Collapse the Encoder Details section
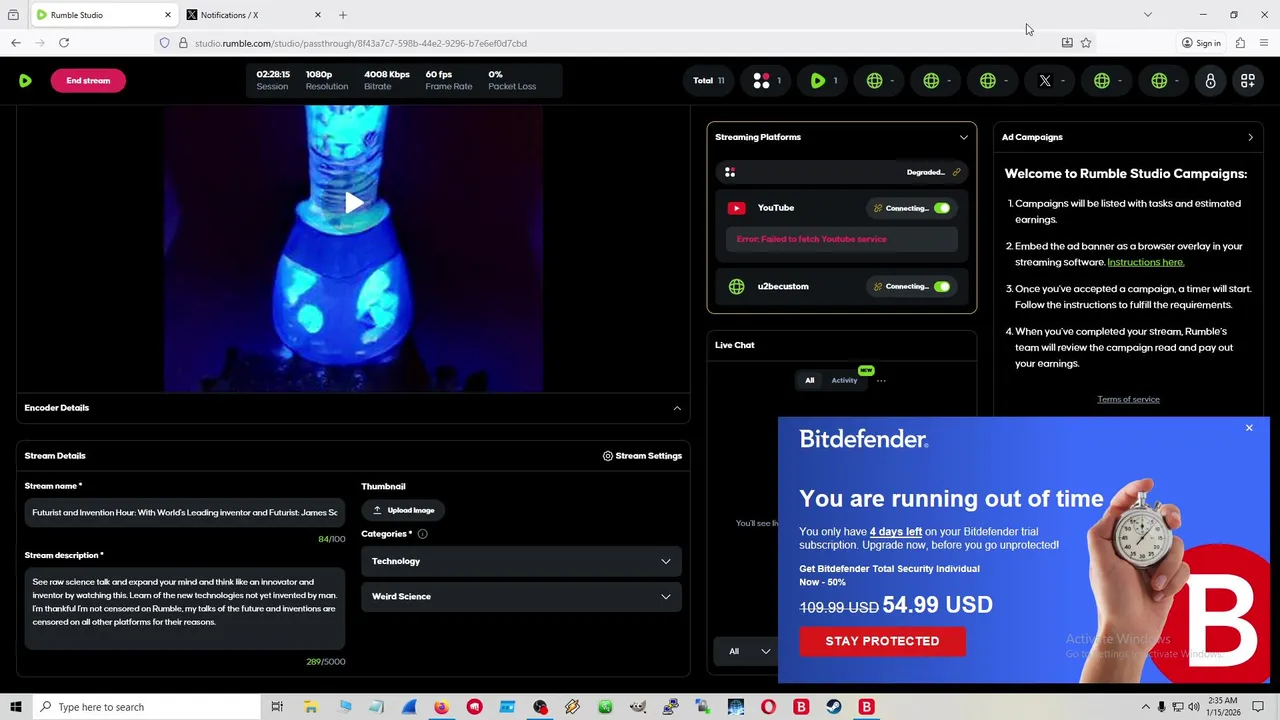1280x720 pixels. 677,408
